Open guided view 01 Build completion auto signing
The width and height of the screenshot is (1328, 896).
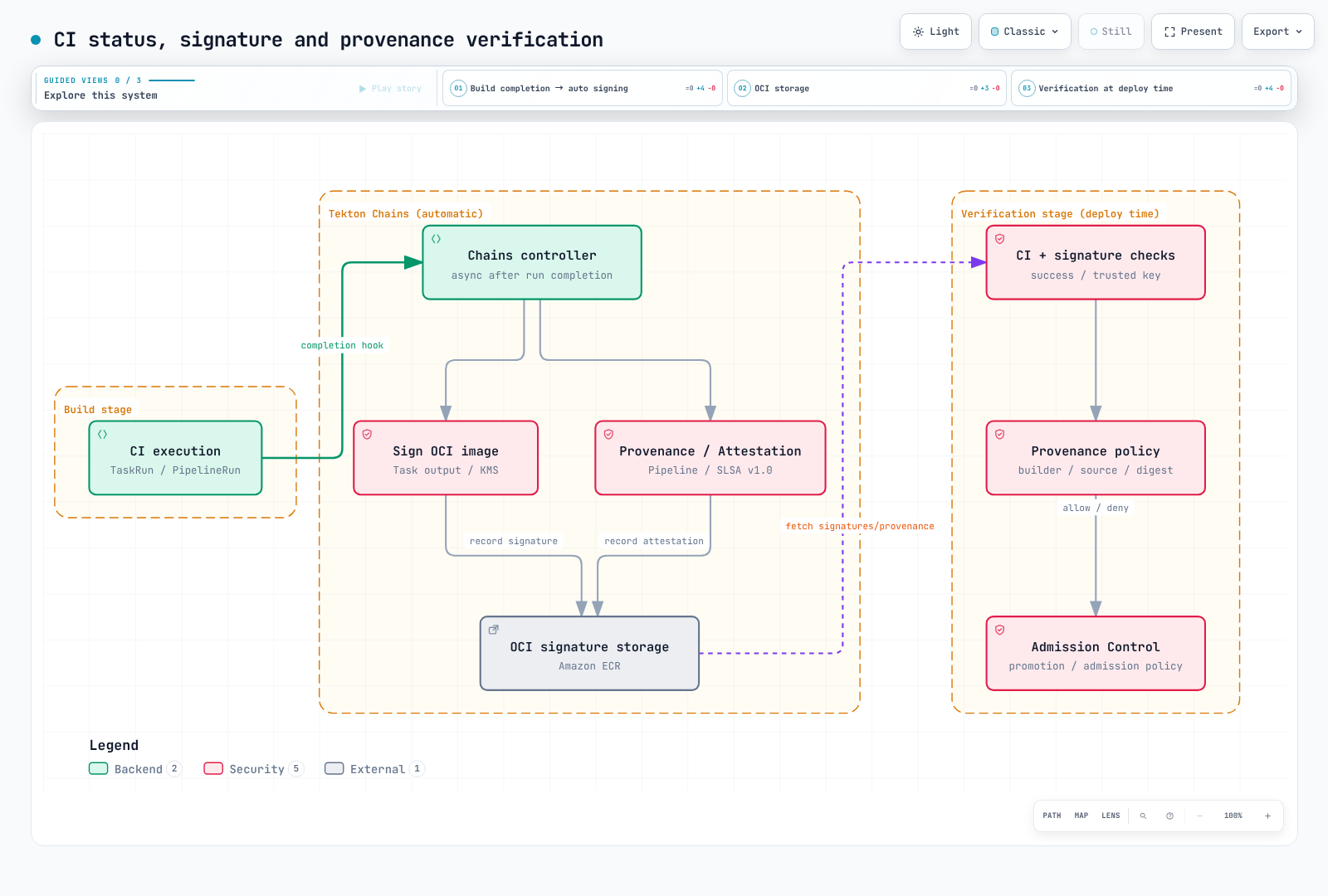(583, 88)
